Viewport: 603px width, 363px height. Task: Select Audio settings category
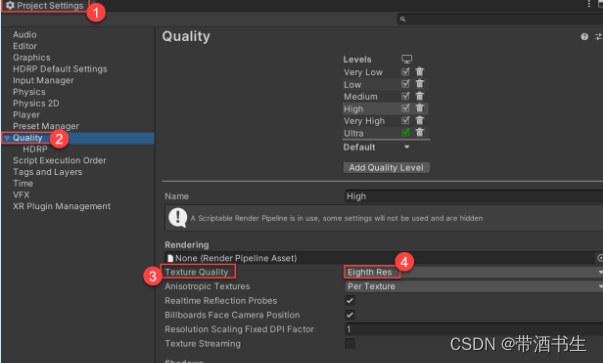(x=25, y=35)
